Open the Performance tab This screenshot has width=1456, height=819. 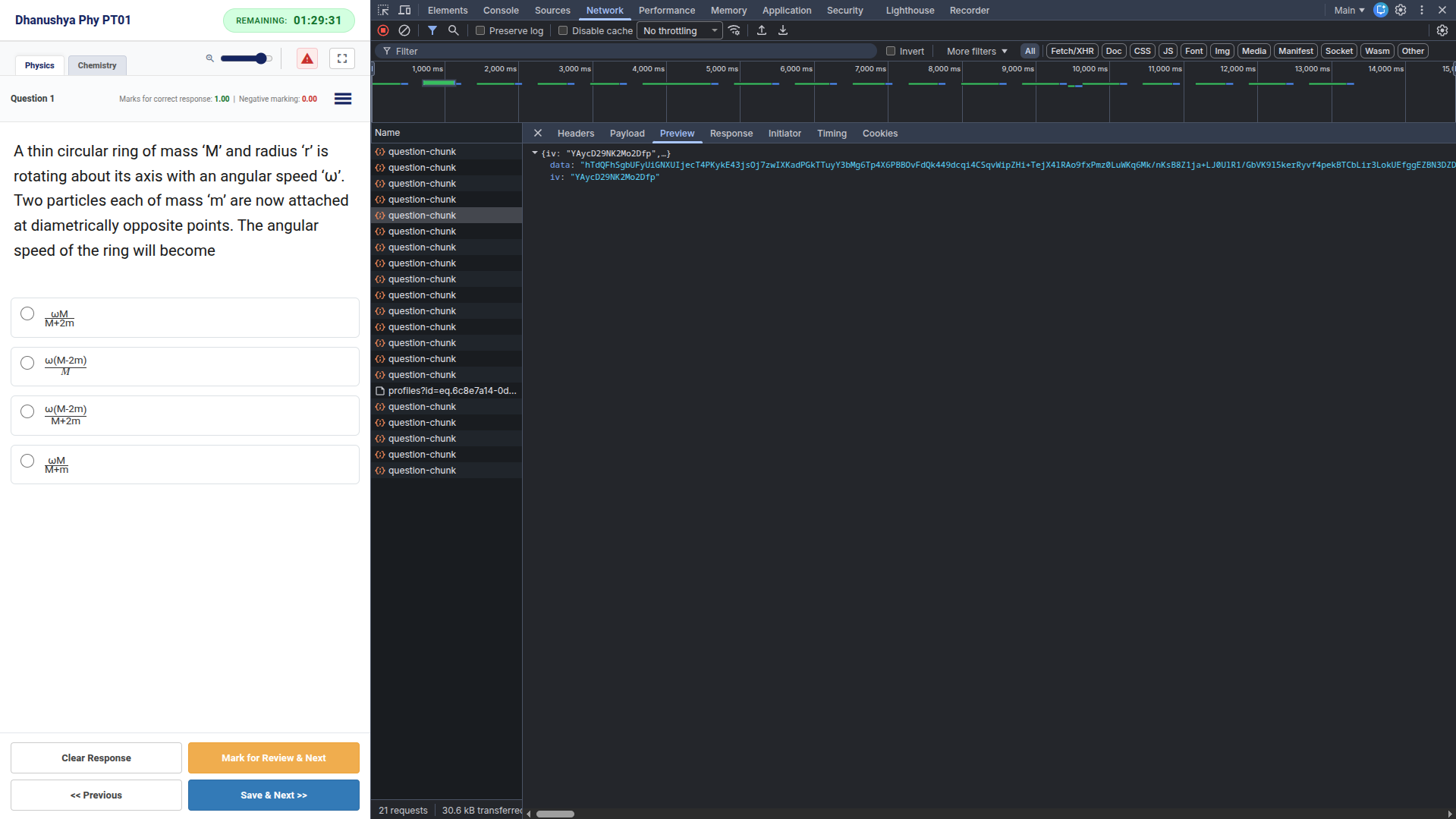[667, 10]
